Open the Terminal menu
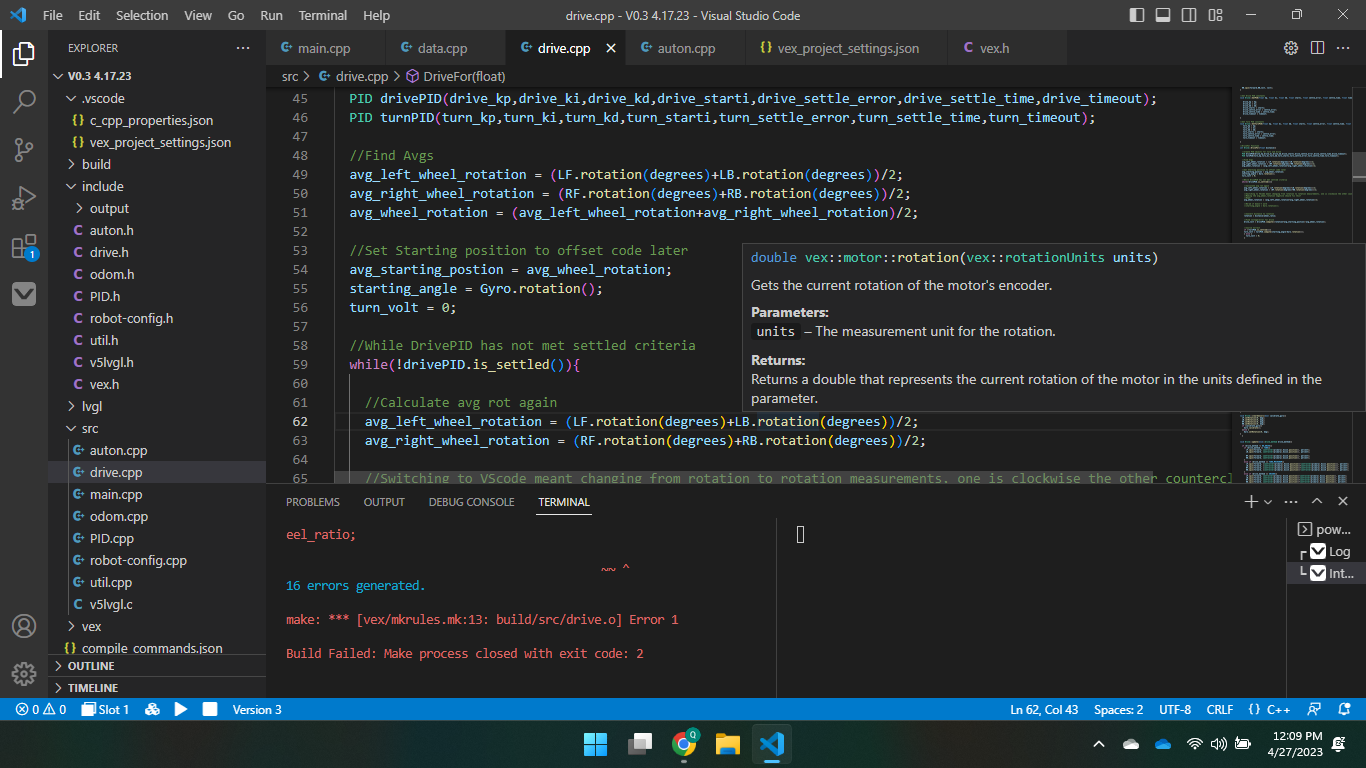Viewport: 1366px width, 768px height. point(323,15)
